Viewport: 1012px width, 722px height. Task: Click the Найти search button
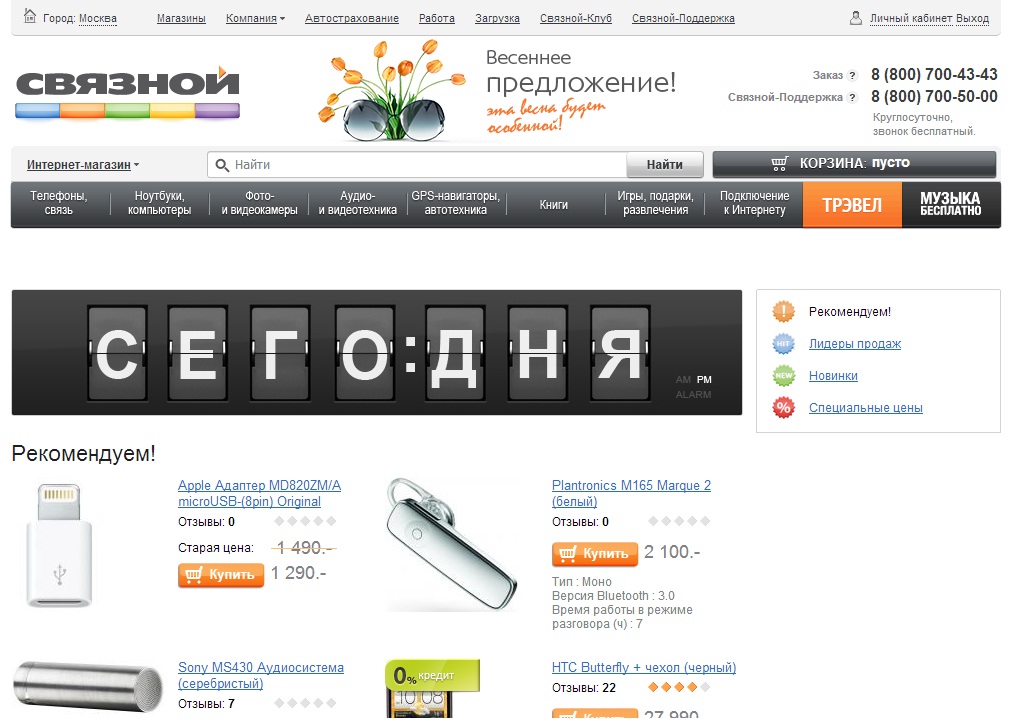point(665,165)
